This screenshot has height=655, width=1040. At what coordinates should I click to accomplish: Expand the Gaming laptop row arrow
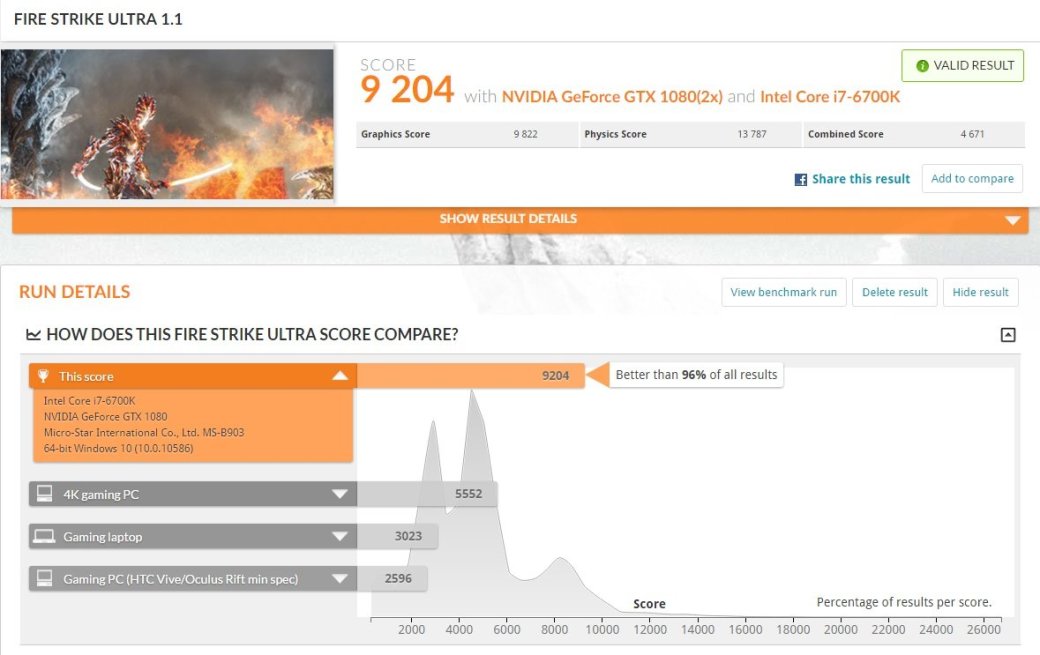pos(340,536)
